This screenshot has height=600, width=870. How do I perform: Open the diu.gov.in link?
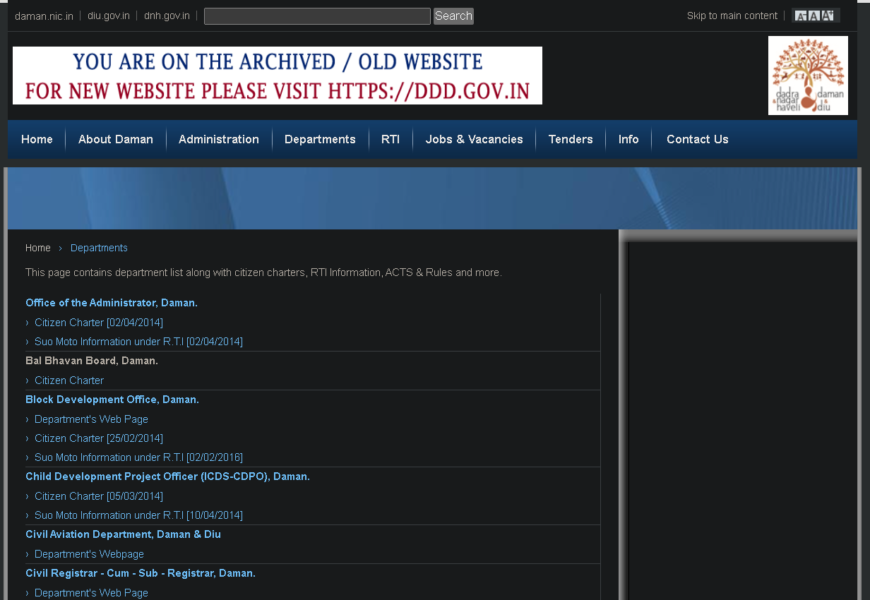pyautogui.click(x=108, y=16)
